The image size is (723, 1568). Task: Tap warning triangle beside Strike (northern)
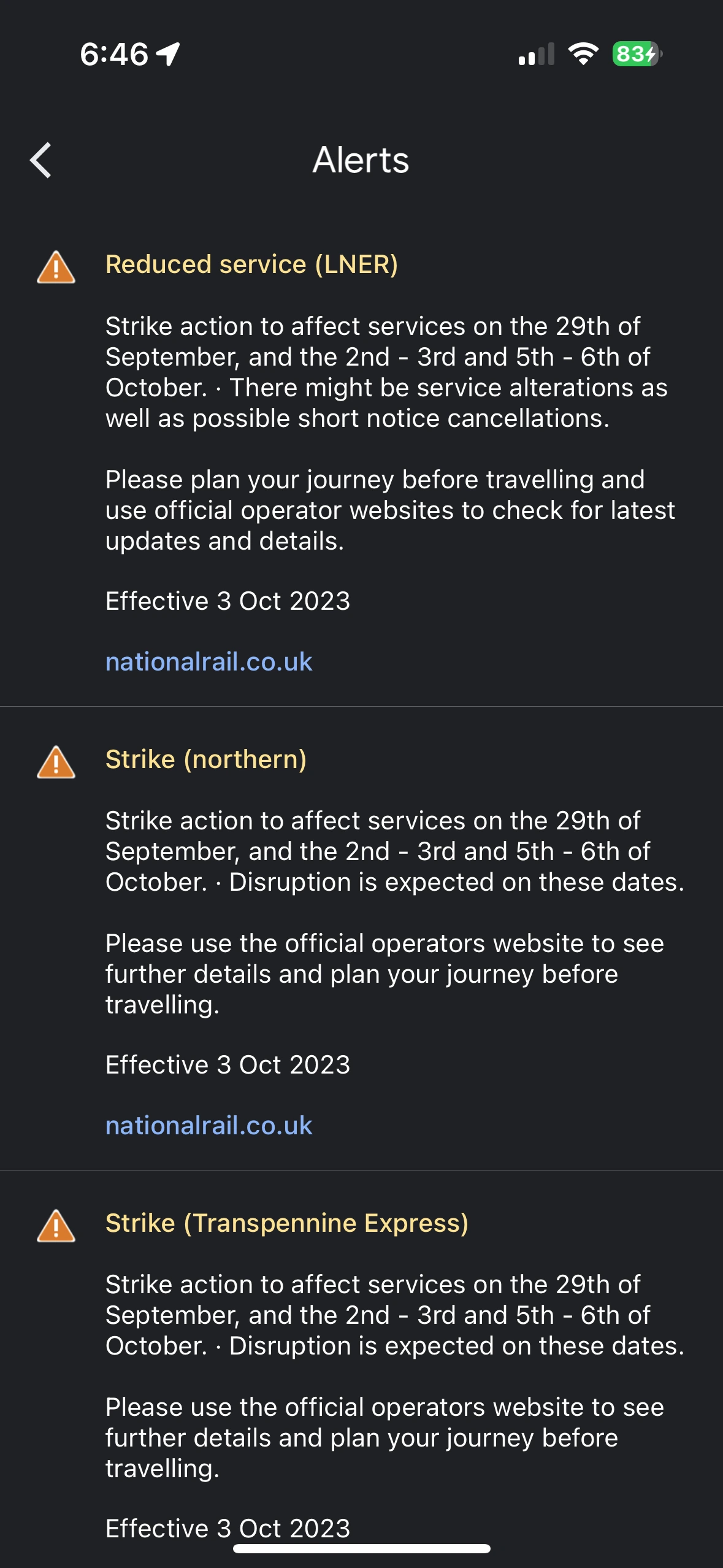coord(56,763)
